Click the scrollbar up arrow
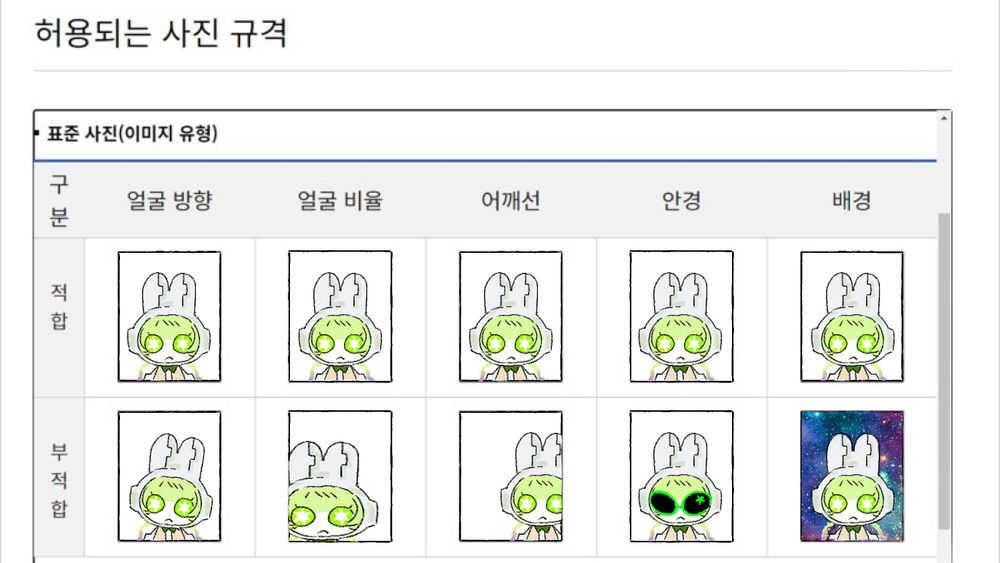 [x=944, y=119]
